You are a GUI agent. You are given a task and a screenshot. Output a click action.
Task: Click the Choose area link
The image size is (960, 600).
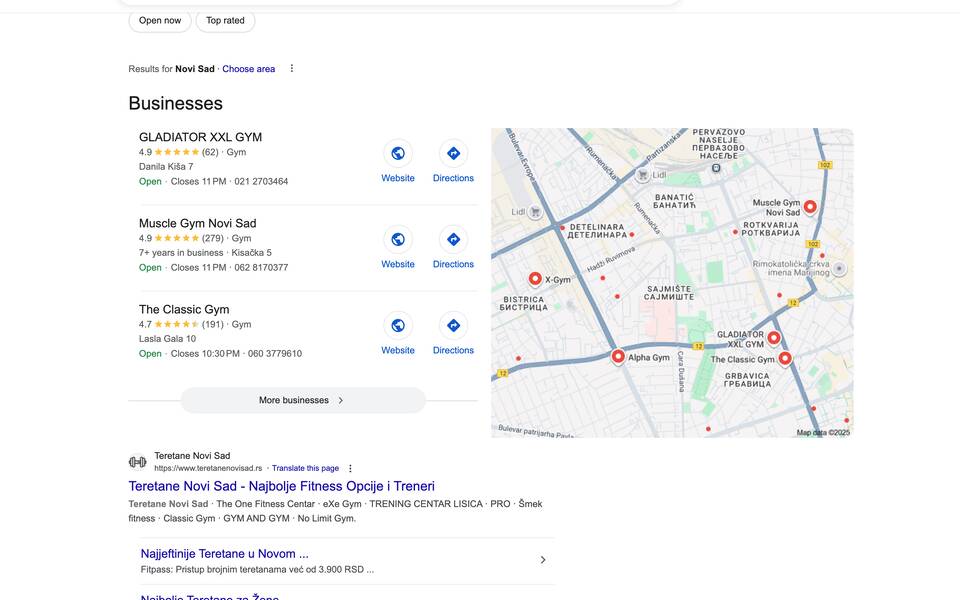[x=248, y=69]
